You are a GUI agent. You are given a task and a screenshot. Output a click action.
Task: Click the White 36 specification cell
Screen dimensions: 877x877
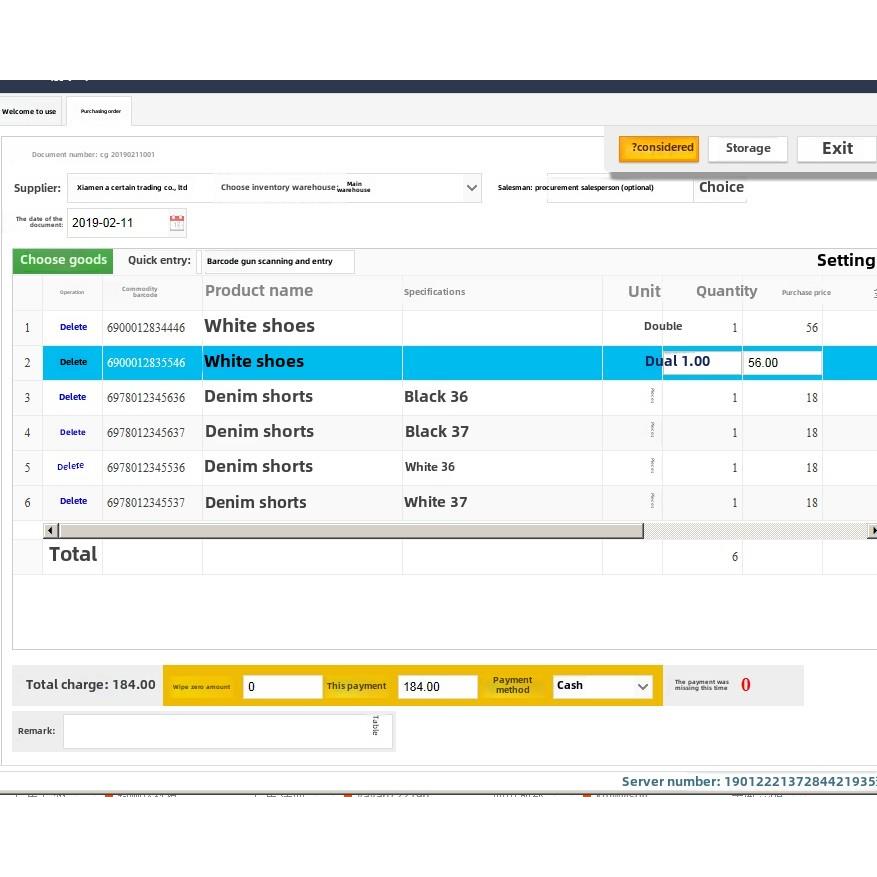pos(430,467)
